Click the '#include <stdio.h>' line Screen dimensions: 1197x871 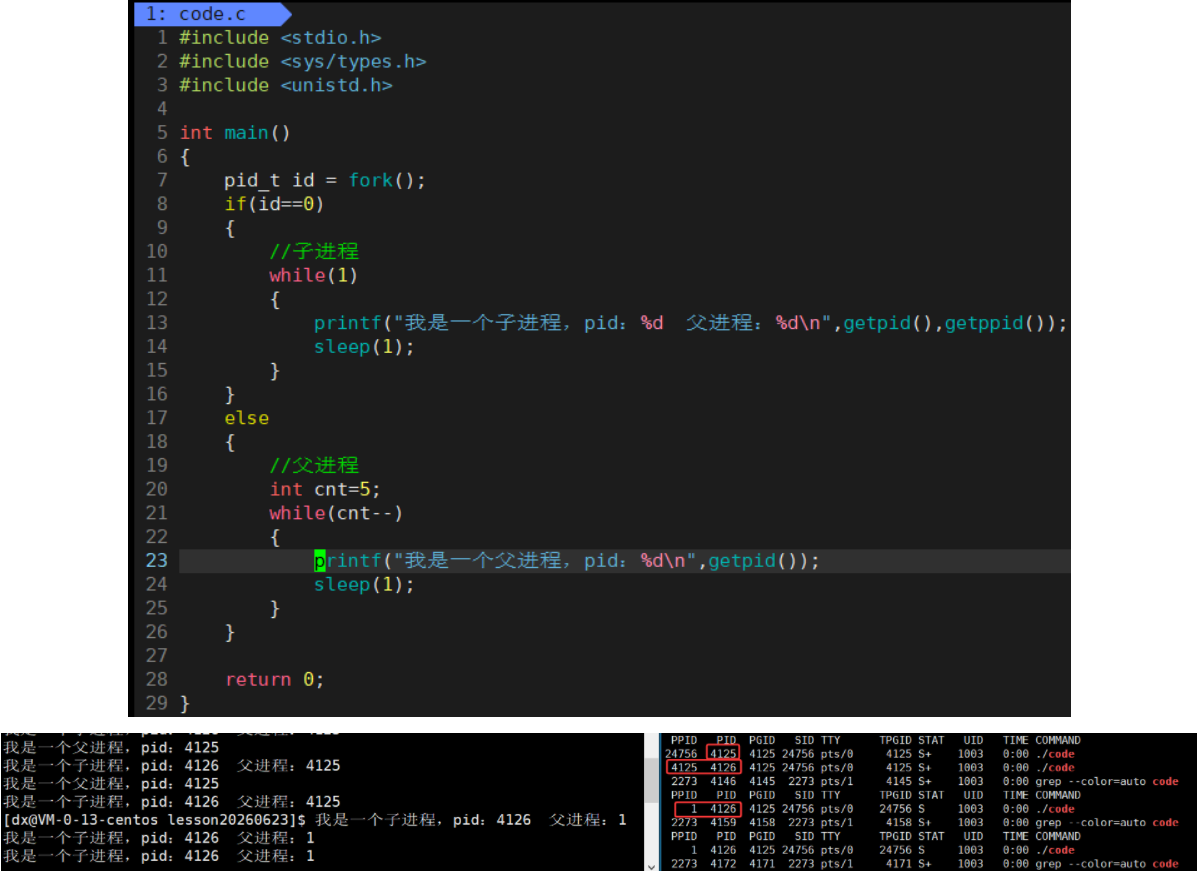tap(279, 37)
